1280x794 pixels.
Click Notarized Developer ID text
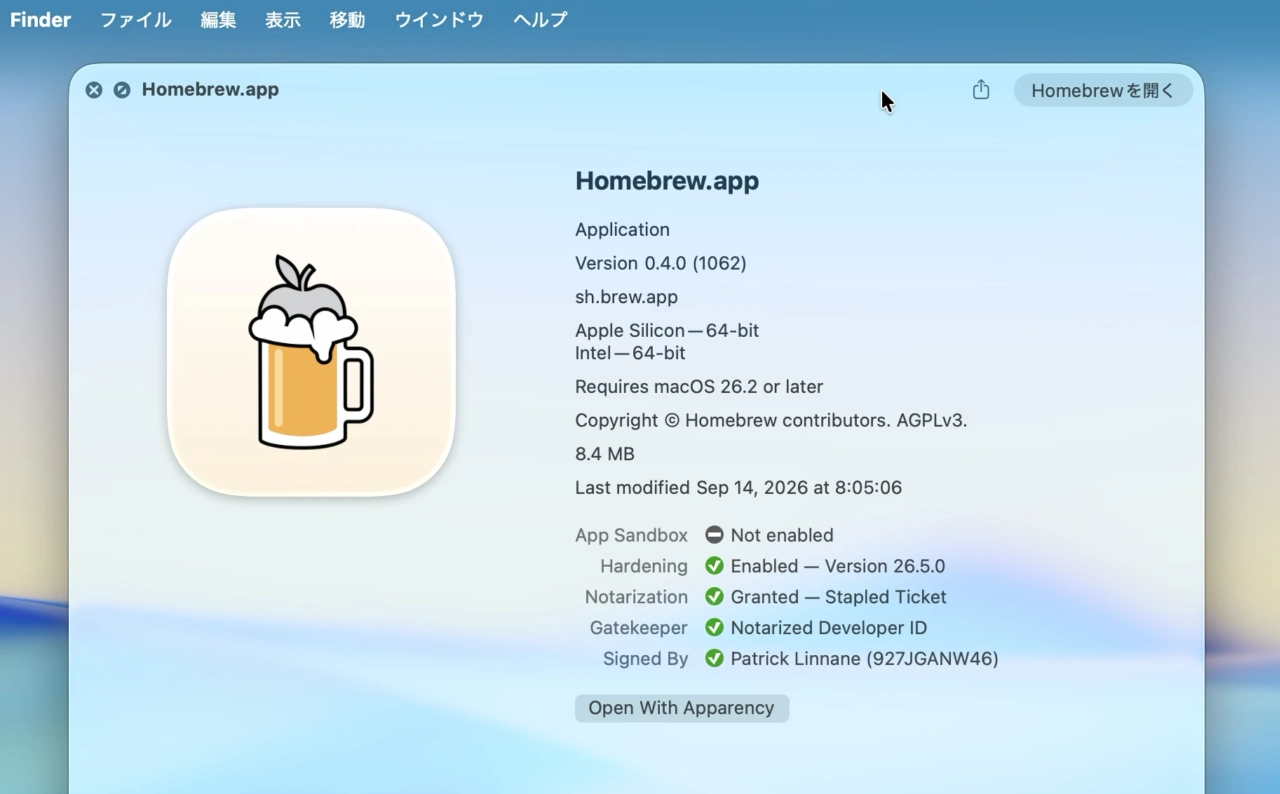829,628
